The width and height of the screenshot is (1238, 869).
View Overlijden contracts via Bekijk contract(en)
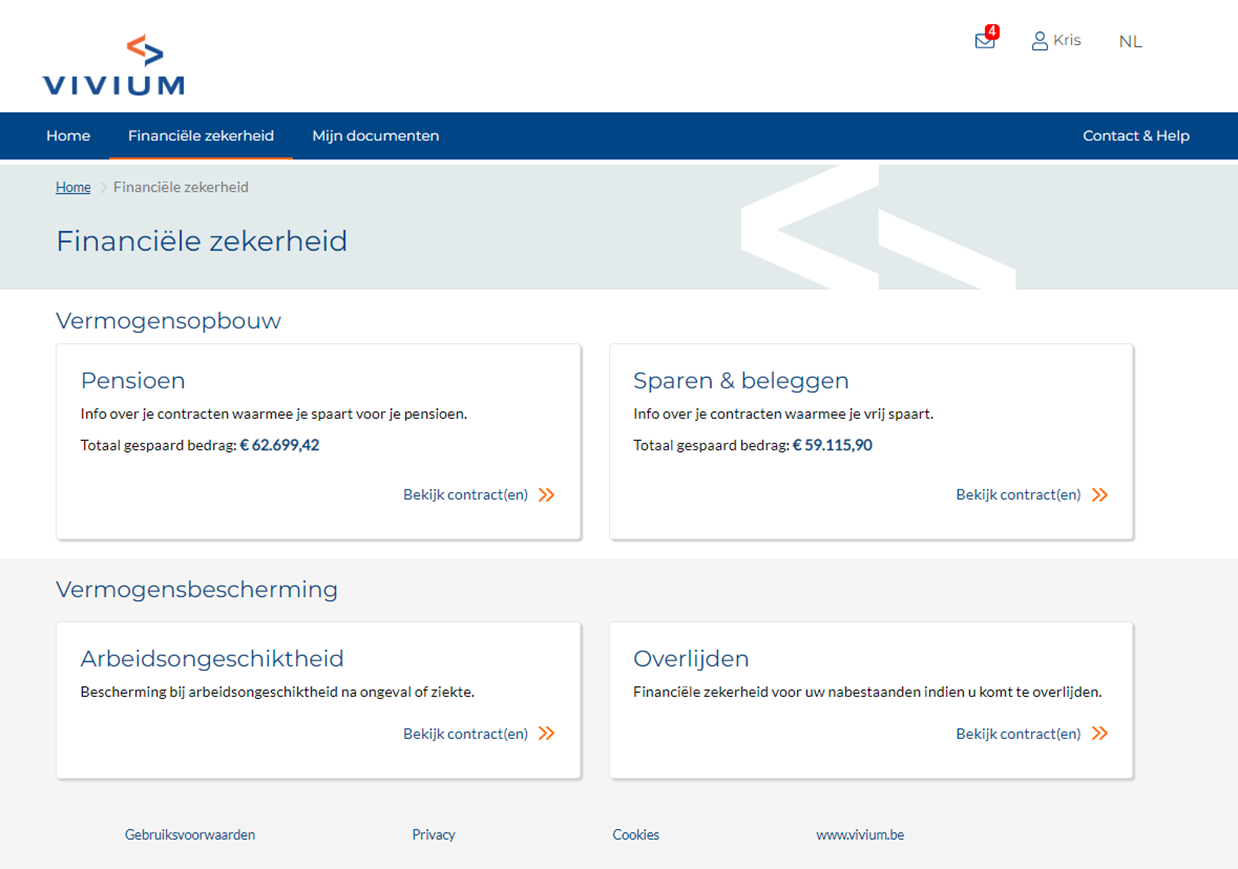[1019, 734]
